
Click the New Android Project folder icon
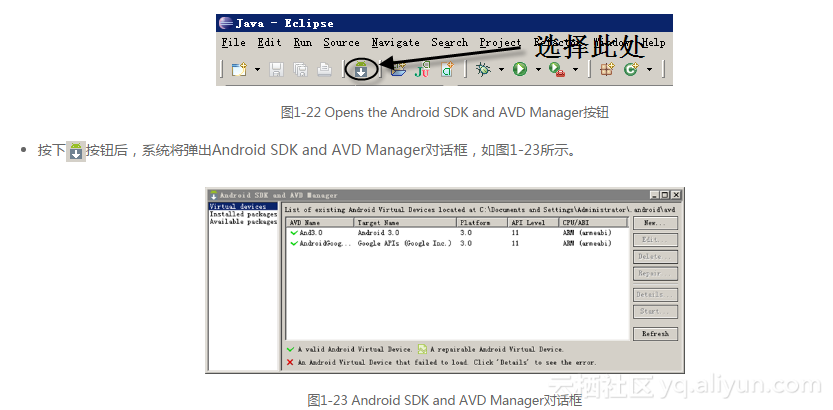[398, 69]
